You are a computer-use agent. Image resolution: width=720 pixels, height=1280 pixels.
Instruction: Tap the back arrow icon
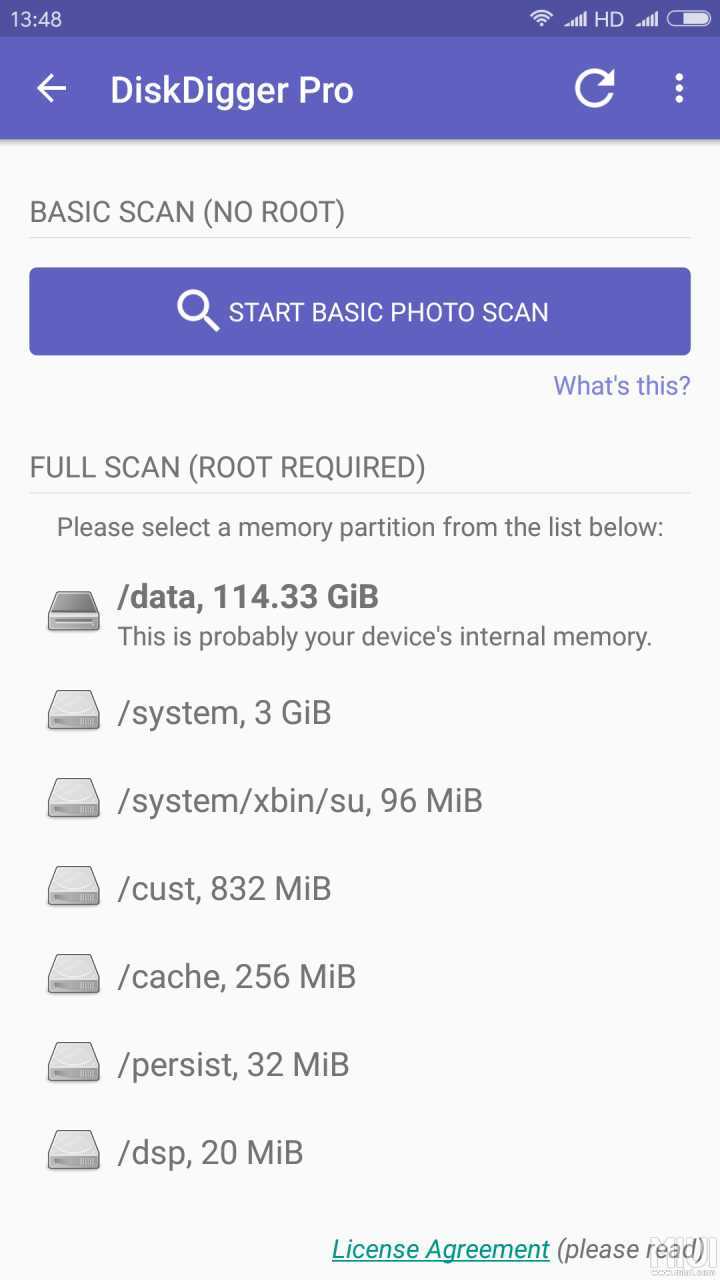click(51, 89)
